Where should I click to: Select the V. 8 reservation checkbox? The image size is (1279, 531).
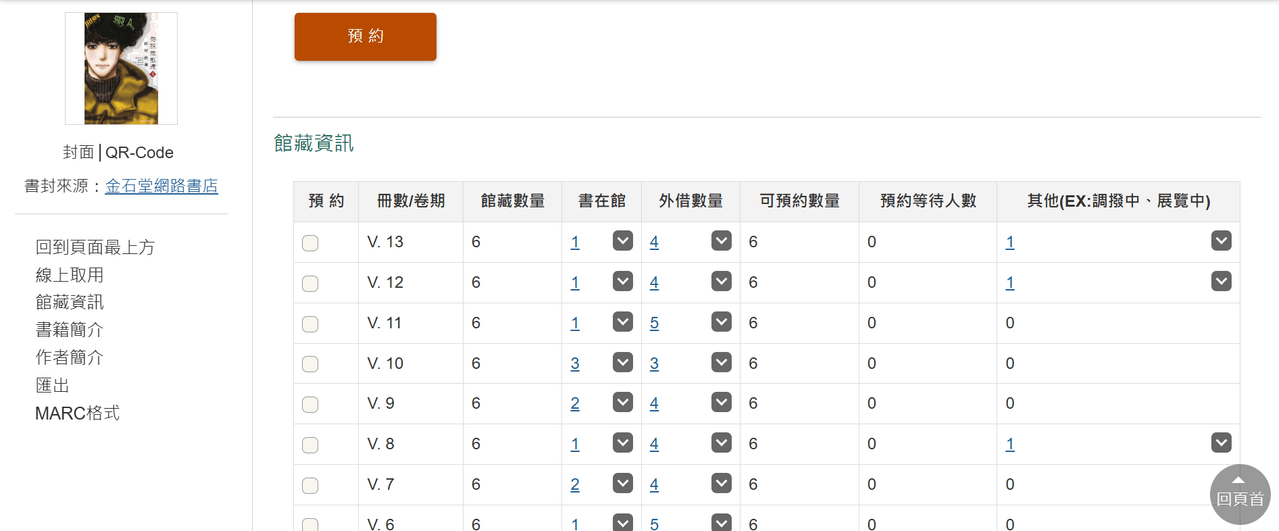[x=310, y=445]
